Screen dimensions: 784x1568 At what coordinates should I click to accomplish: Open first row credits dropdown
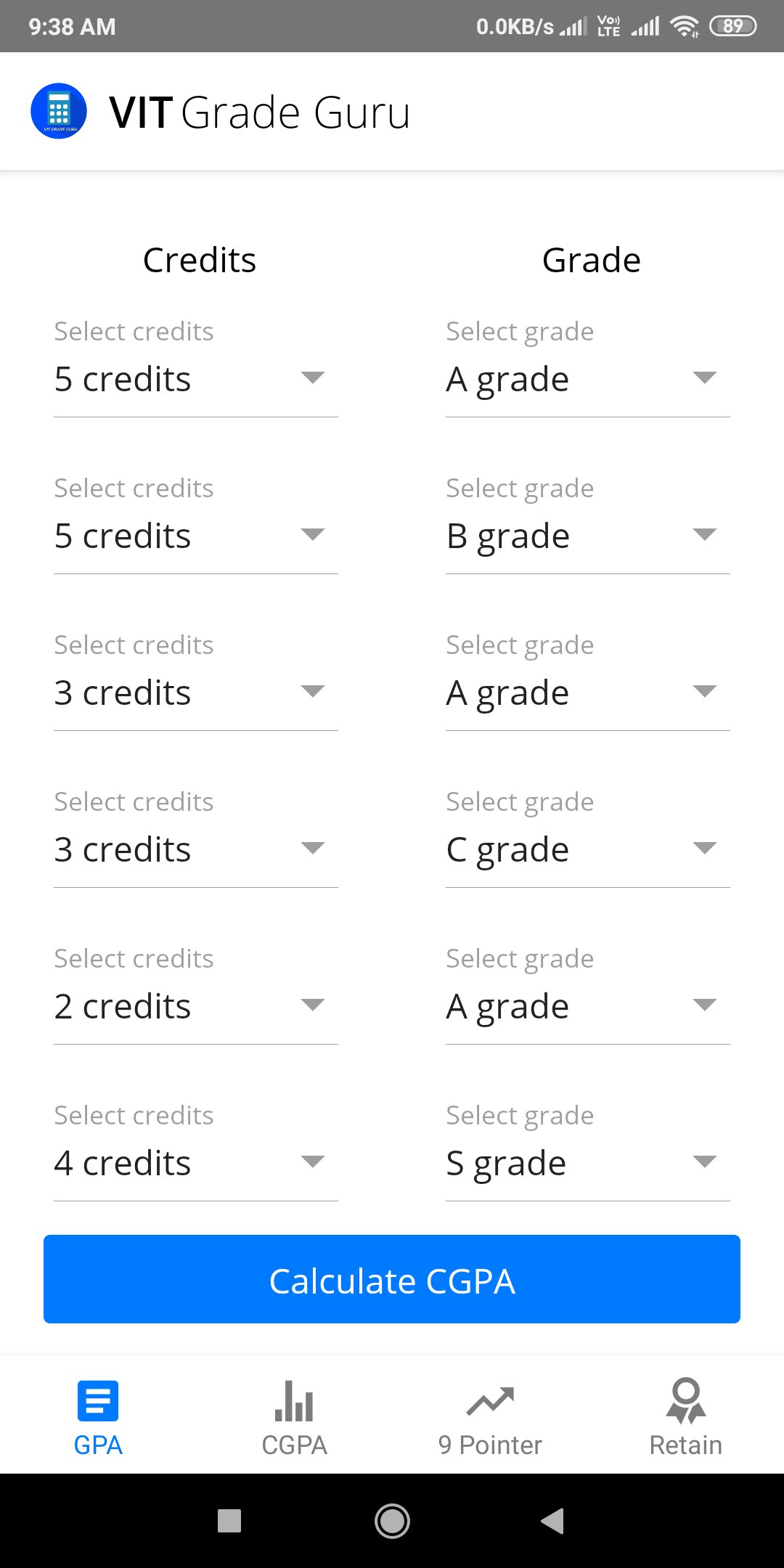coord(195,379)
